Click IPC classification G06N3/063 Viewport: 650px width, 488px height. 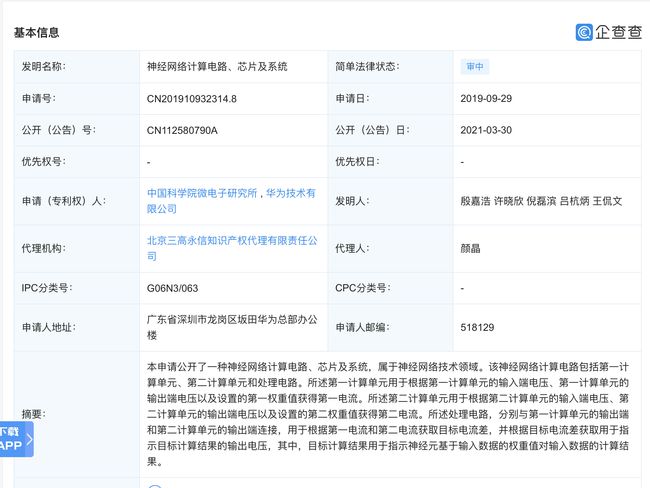click(x=172, y=288)
